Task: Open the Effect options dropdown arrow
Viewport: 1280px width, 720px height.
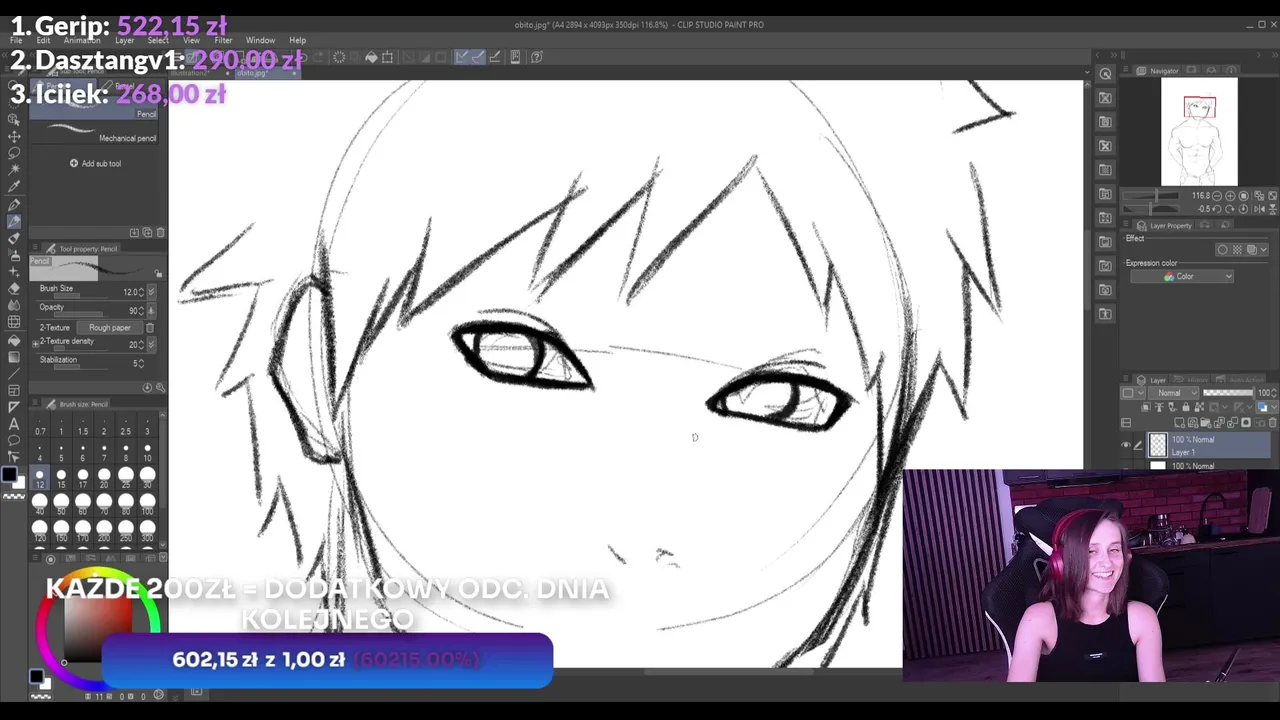Action: (1264, 249)
